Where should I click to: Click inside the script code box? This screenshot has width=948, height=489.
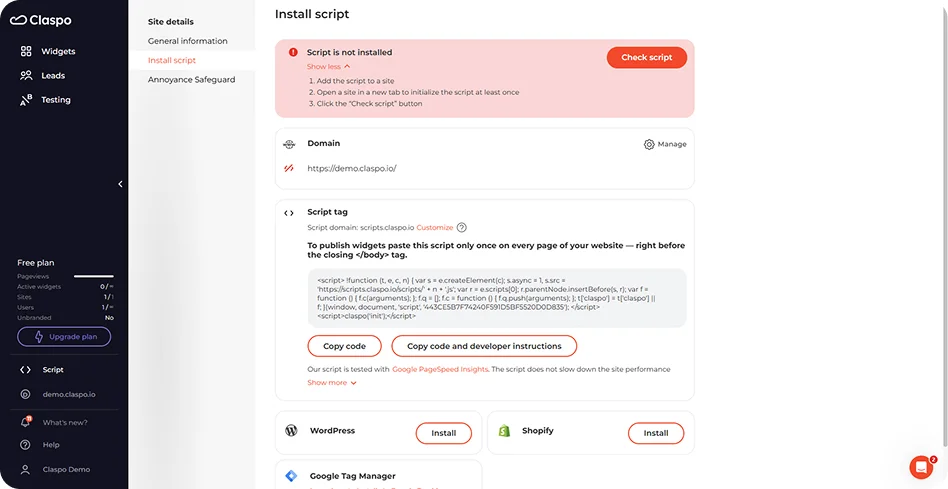496,297
